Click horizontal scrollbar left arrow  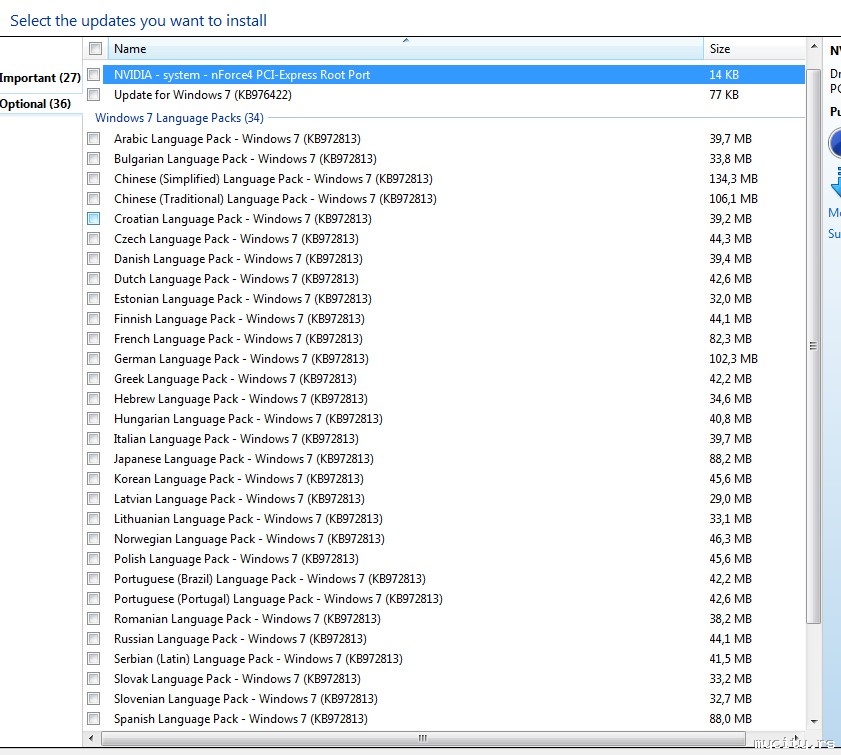(91, 738)
